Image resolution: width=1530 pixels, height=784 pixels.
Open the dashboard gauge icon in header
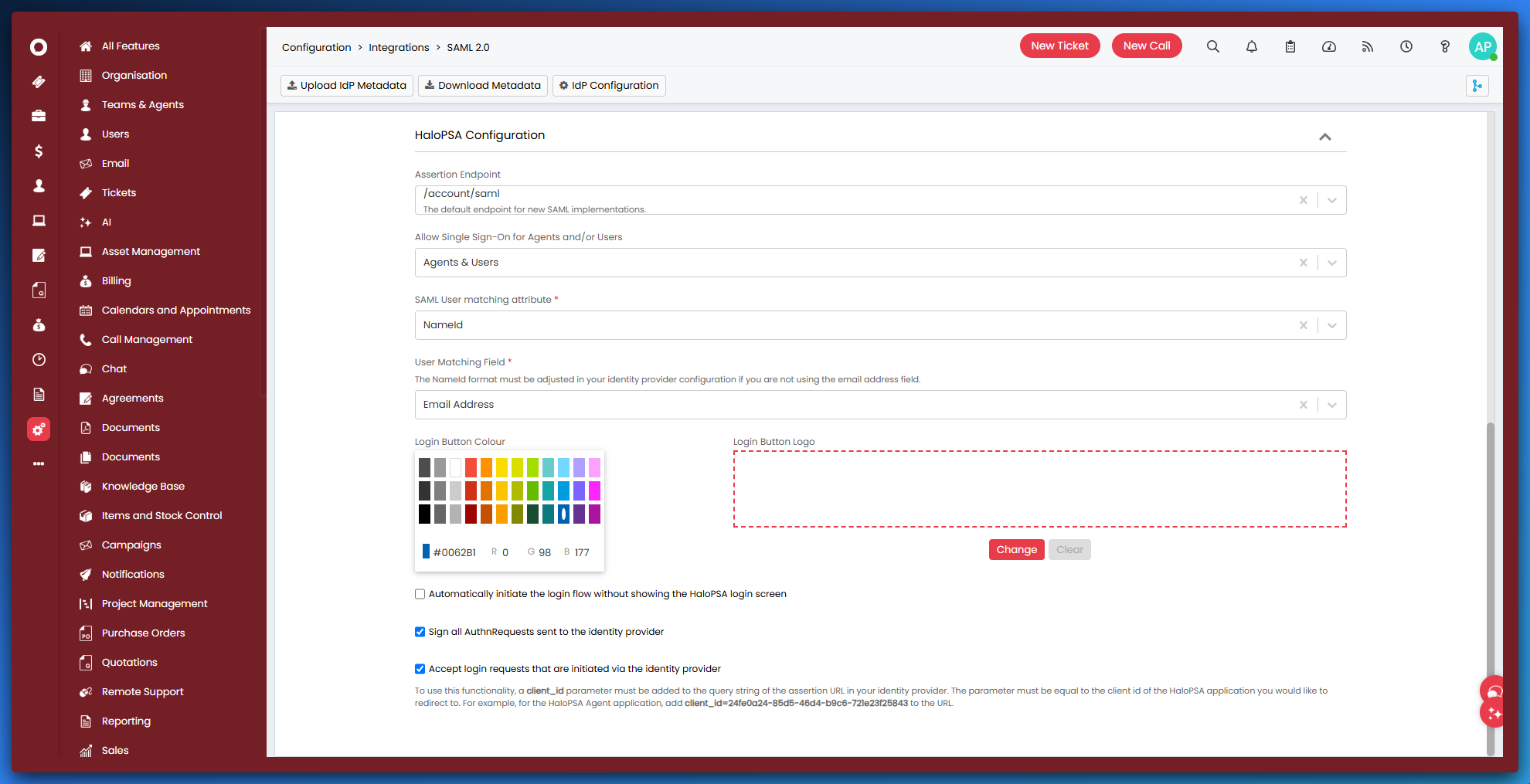pos(1329,46)
